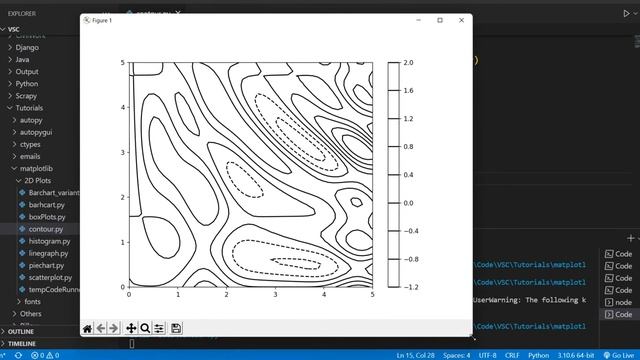Collapse the matplotlib folder
This screenshot has width=640, height=360.
(14, 169)
